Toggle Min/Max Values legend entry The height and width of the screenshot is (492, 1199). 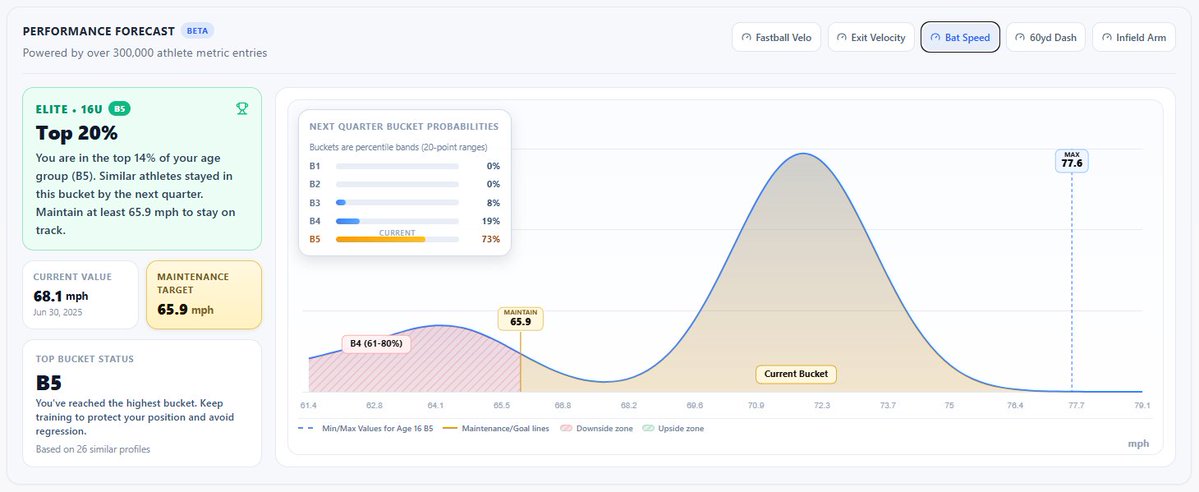click(x=366, y=428)
